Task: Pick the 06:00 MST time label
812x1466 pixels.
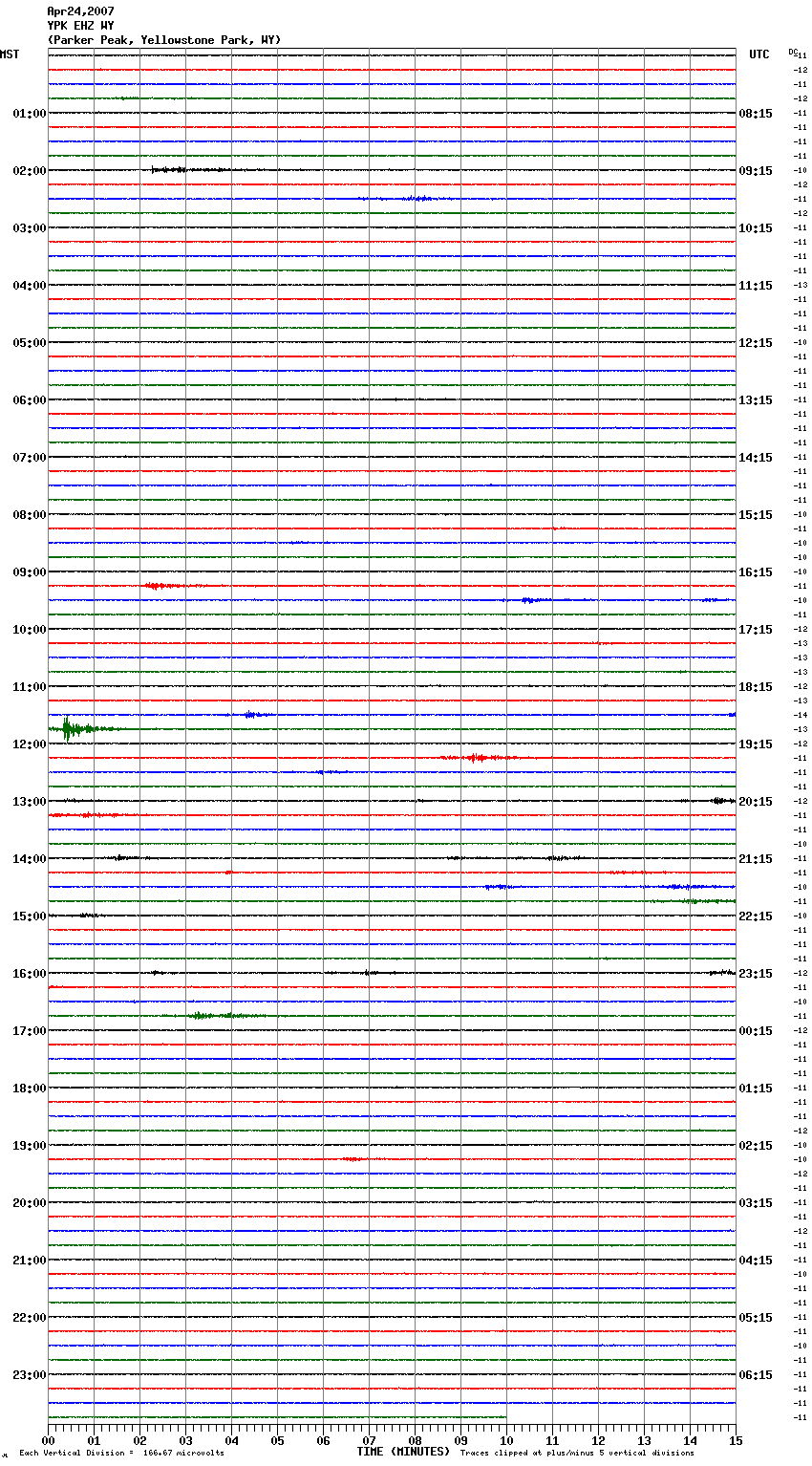Action: [30, 400]
